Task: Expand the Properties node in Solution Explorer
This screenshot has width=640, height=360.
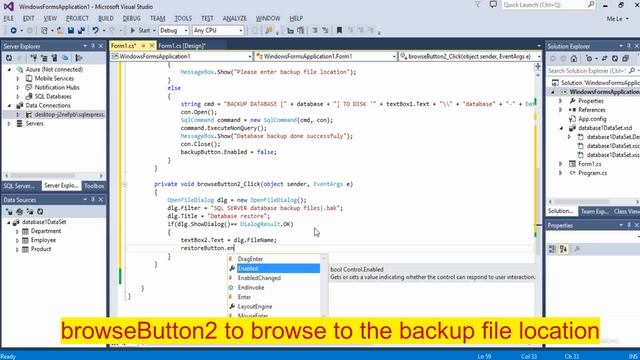Action: [561, 101]
